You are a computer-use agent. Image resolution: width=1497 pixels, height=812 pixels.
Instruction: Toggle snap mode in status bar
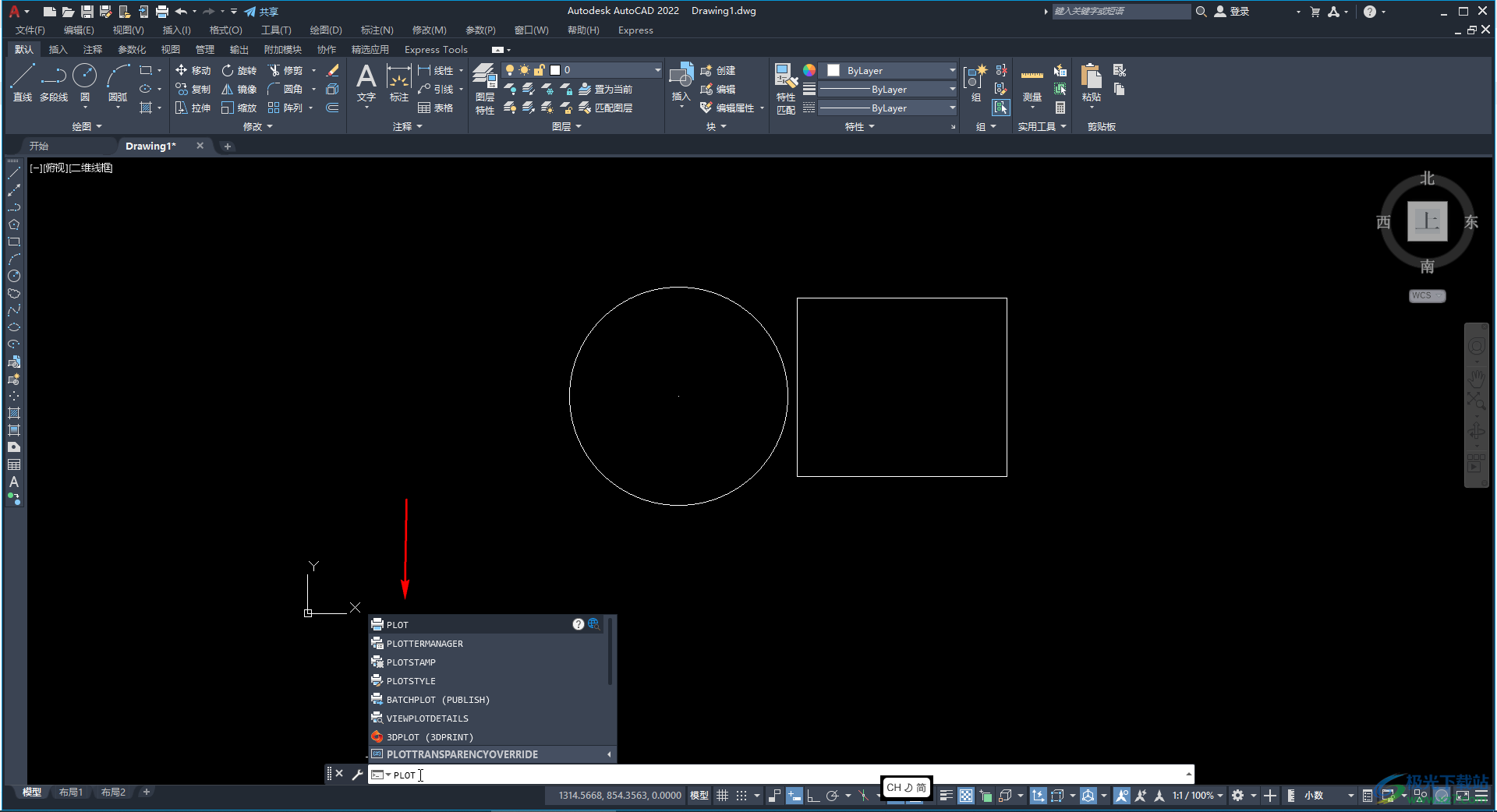(x=741, y=796)
